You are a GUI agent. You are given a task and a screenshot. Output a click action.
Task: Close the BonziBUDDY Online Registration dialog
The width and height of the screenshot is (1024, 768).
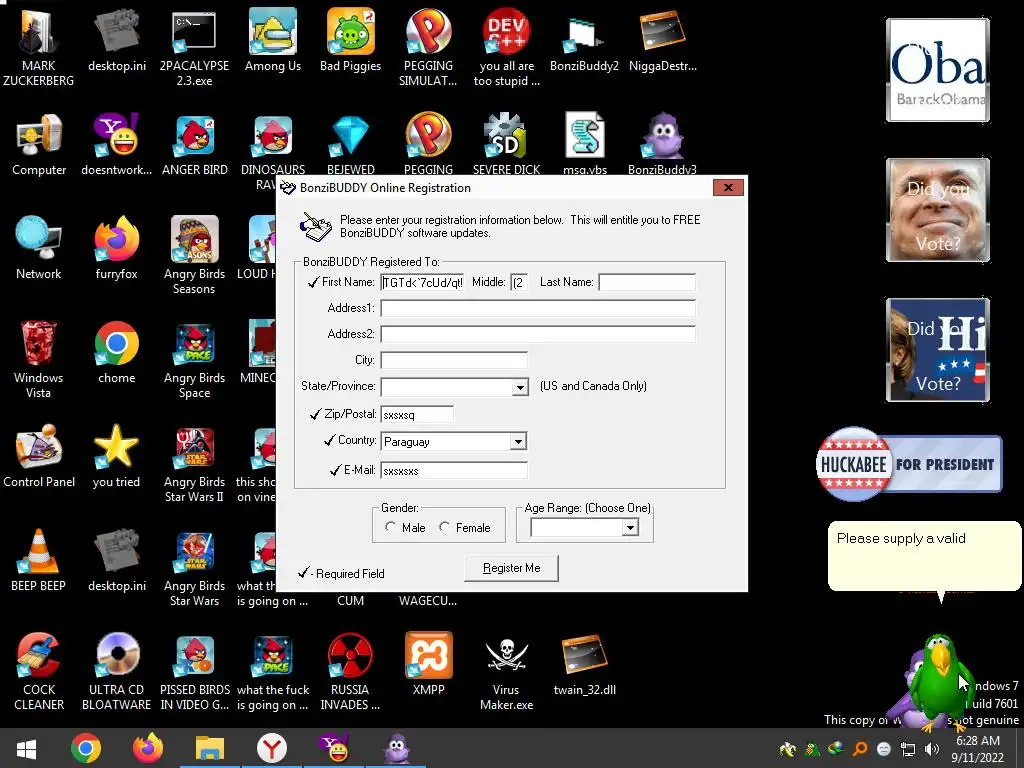pyautogui.click(x=728, y=188)
